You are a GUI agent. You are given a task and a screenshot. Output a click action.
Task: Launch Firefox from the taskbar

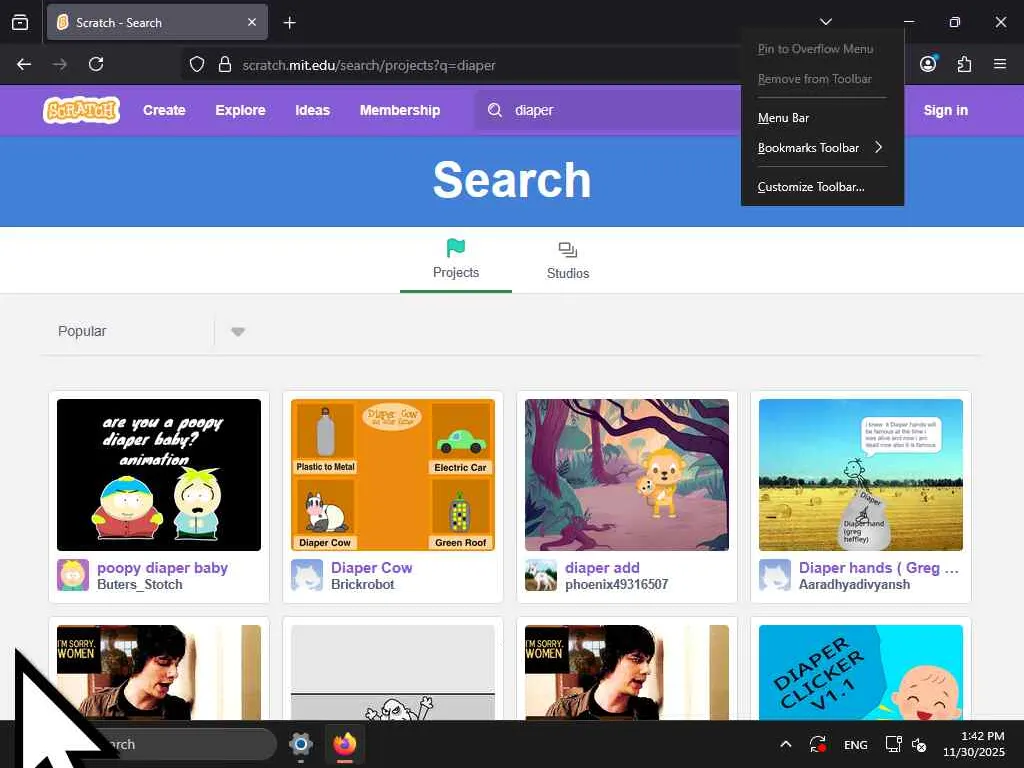[345, 744]
